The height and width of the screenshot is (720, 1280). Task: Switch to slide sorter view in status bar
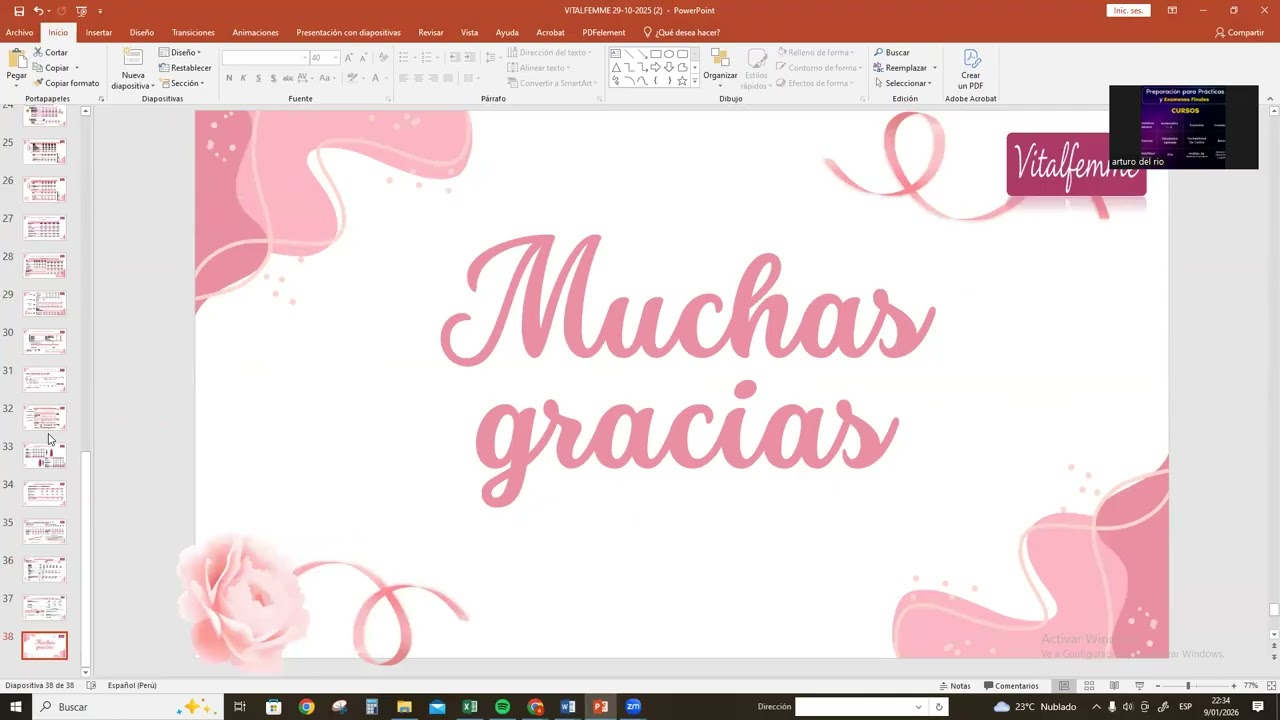[1089, 686]
